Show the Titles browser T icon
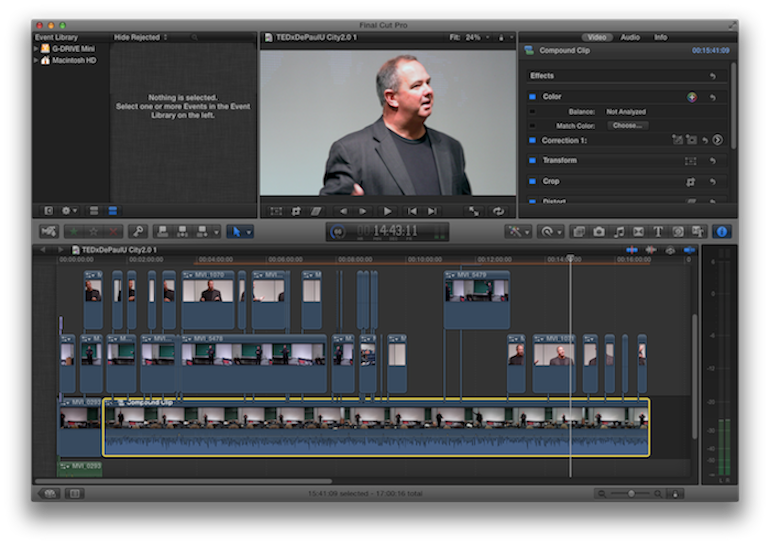The width and height of the screenshot is (770, 545). pyautogui.click(x=658, y=231)
